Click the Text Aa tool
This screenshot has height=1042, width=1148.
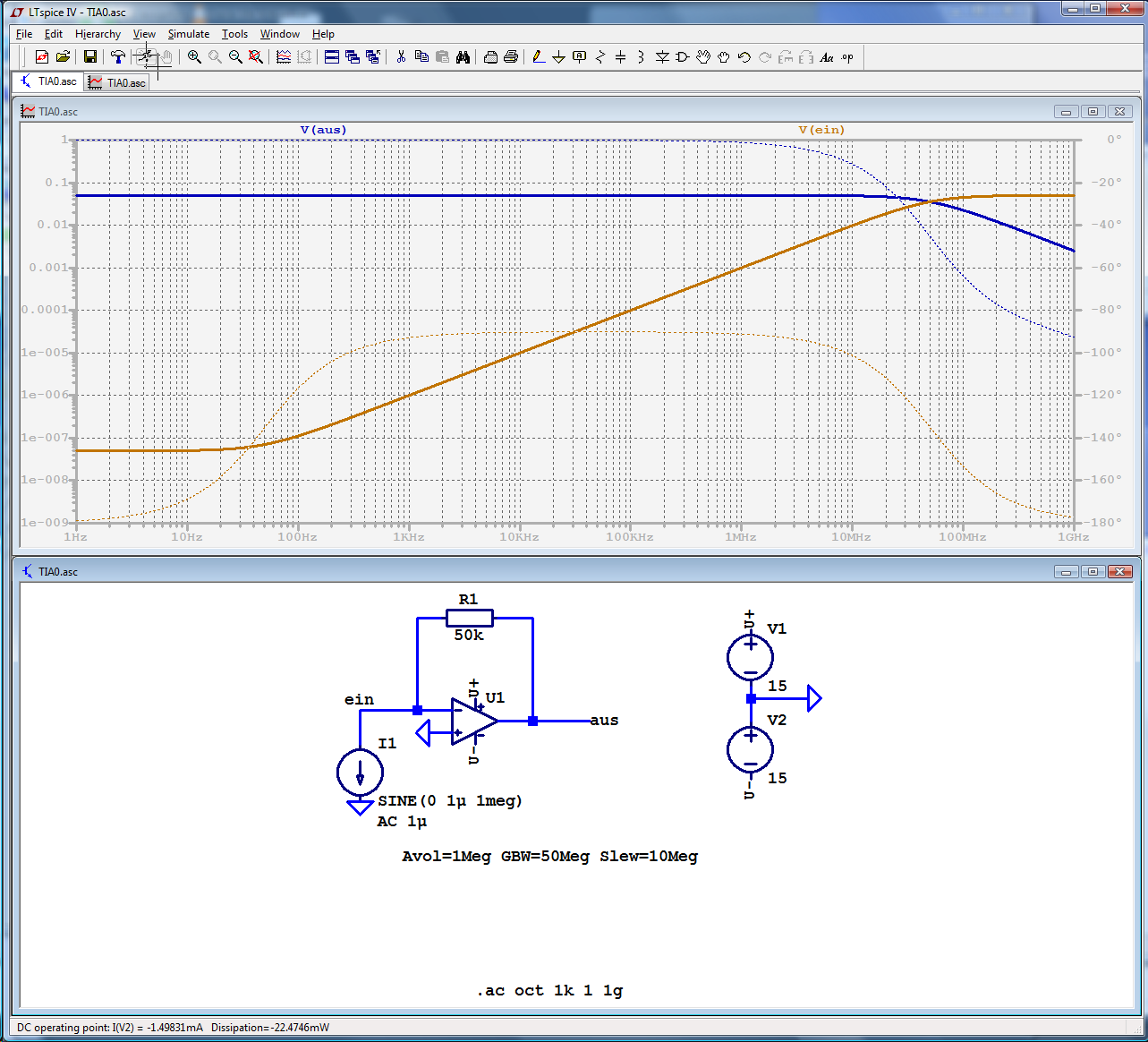pyautogui.click(x=827, y=57)
